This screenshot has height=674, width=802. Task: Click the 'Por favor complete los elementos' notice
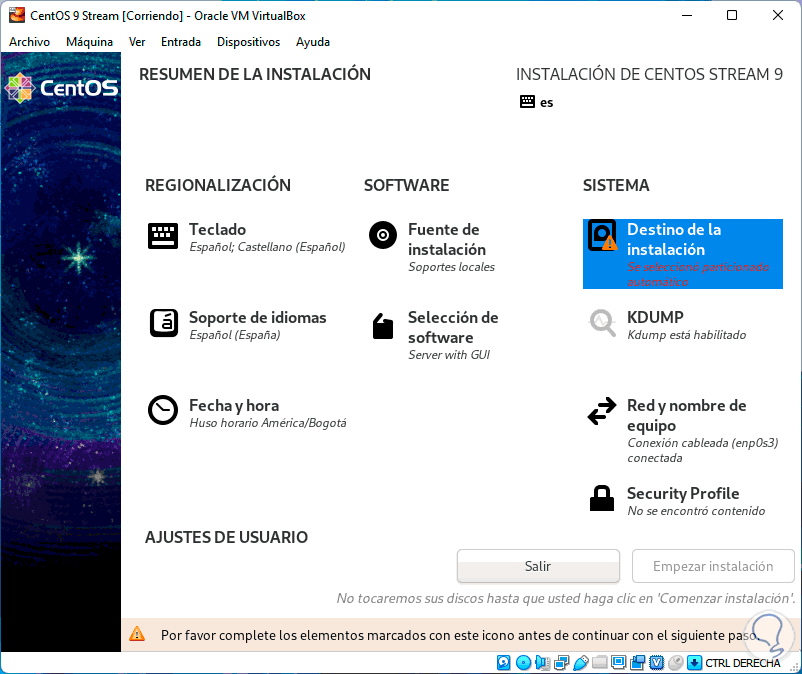point(460,635)
